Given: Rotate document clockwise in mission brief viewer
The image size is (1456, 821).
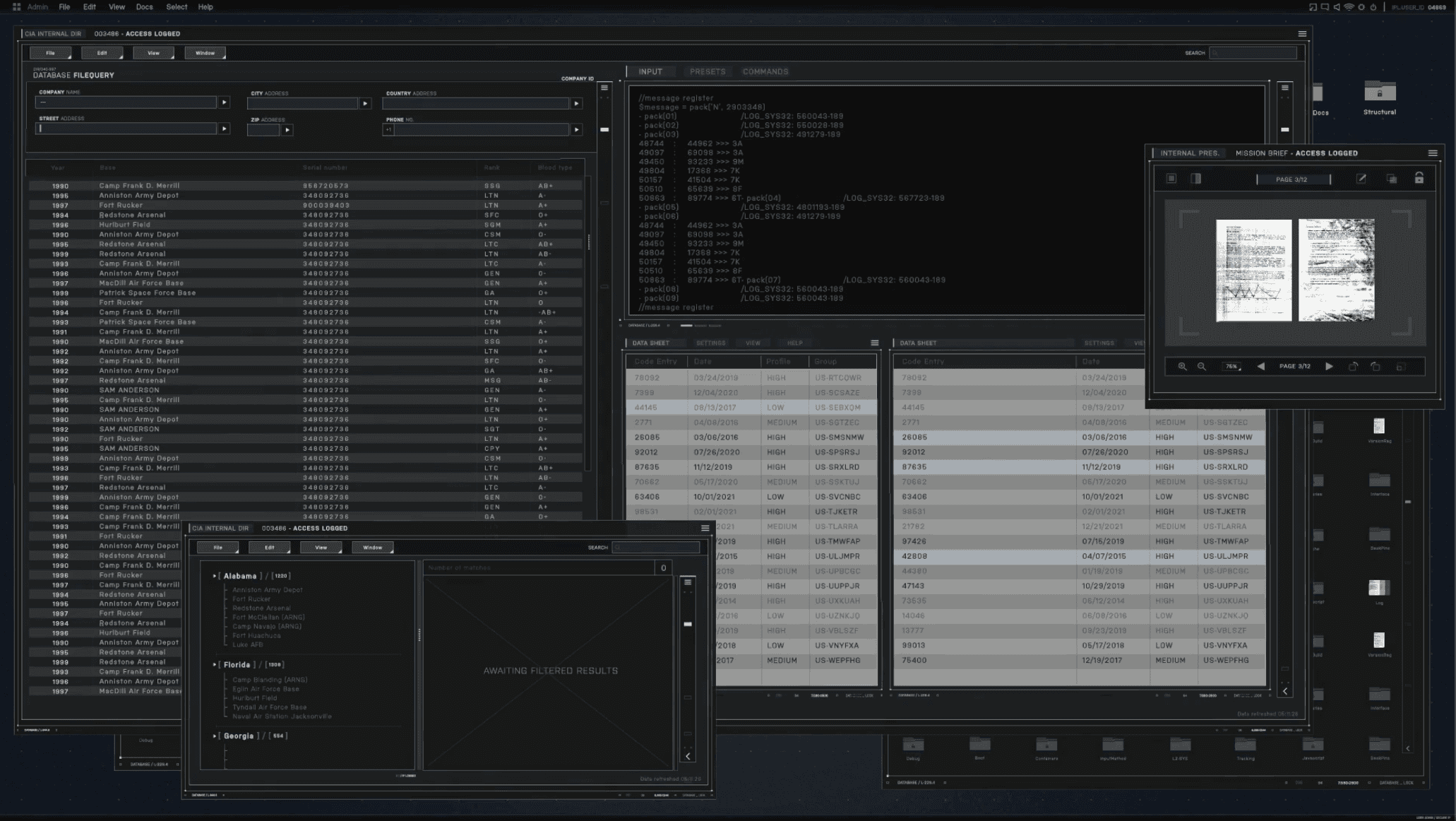Looking at the screenshot, I should [1353, 367].
